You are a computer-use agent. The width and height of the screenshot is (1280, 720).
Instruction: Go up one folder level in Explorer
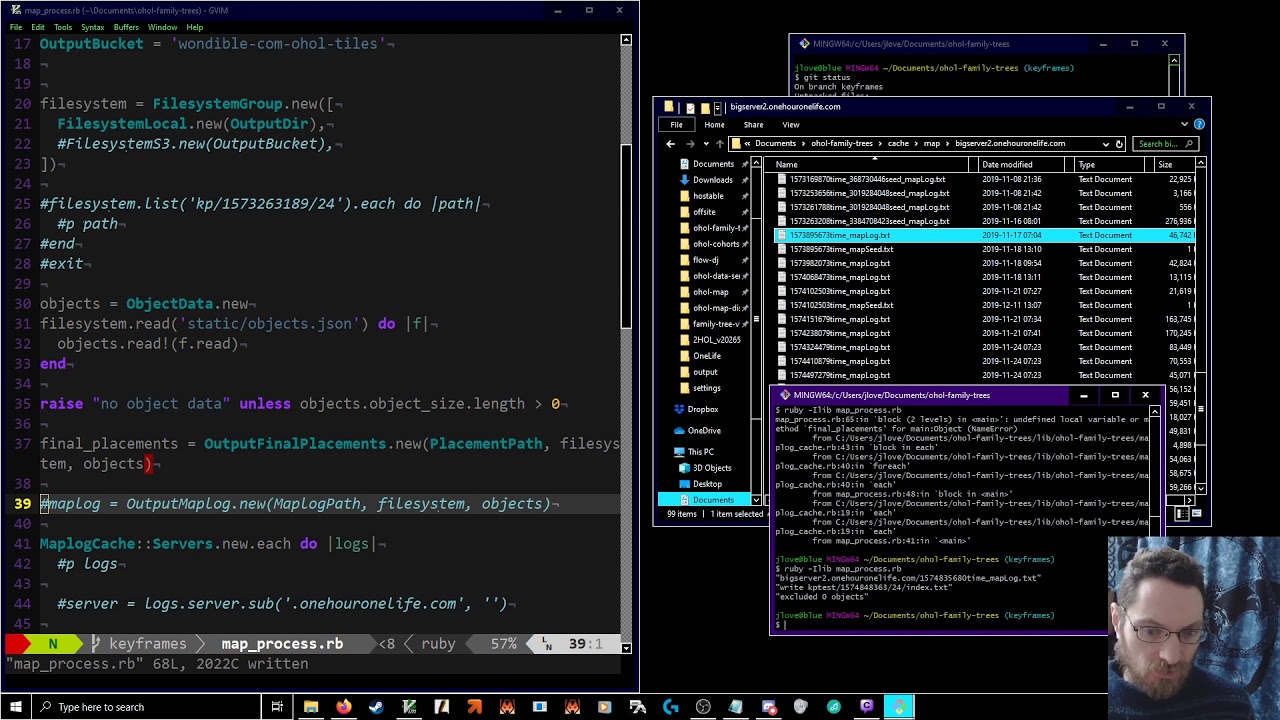[719, 144]
